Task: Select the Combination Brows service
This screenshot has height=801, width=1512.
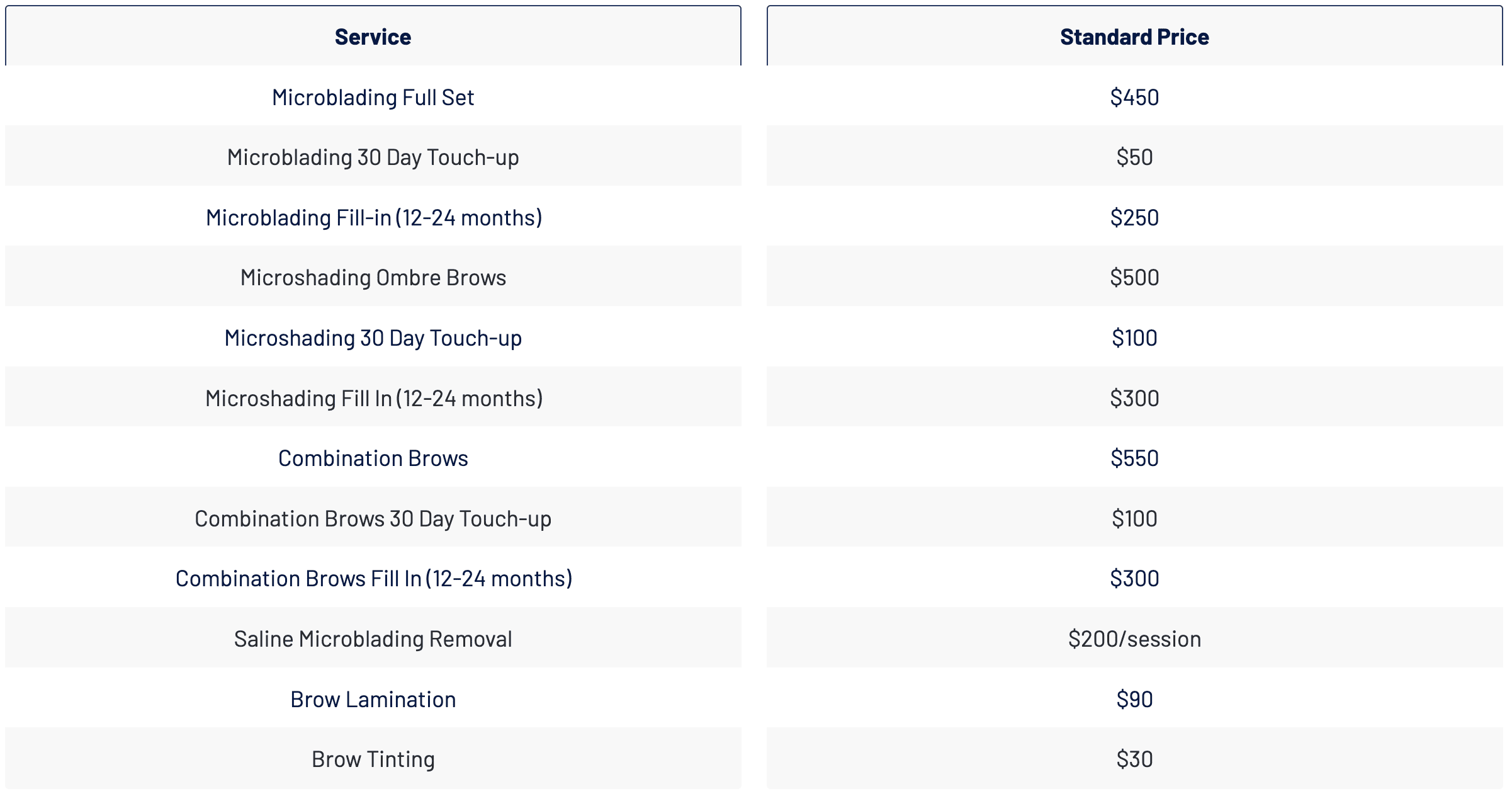Action: click(373, 458)
